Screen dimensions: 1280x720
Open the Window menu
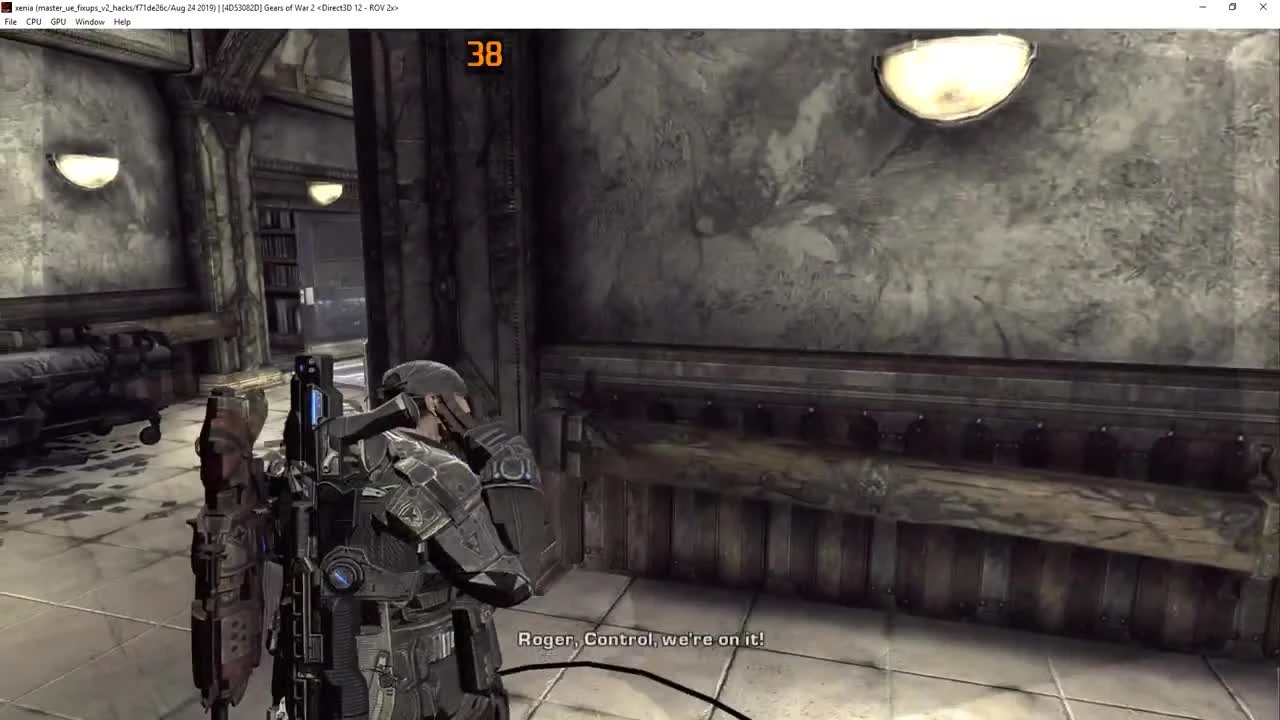(90, 22)
